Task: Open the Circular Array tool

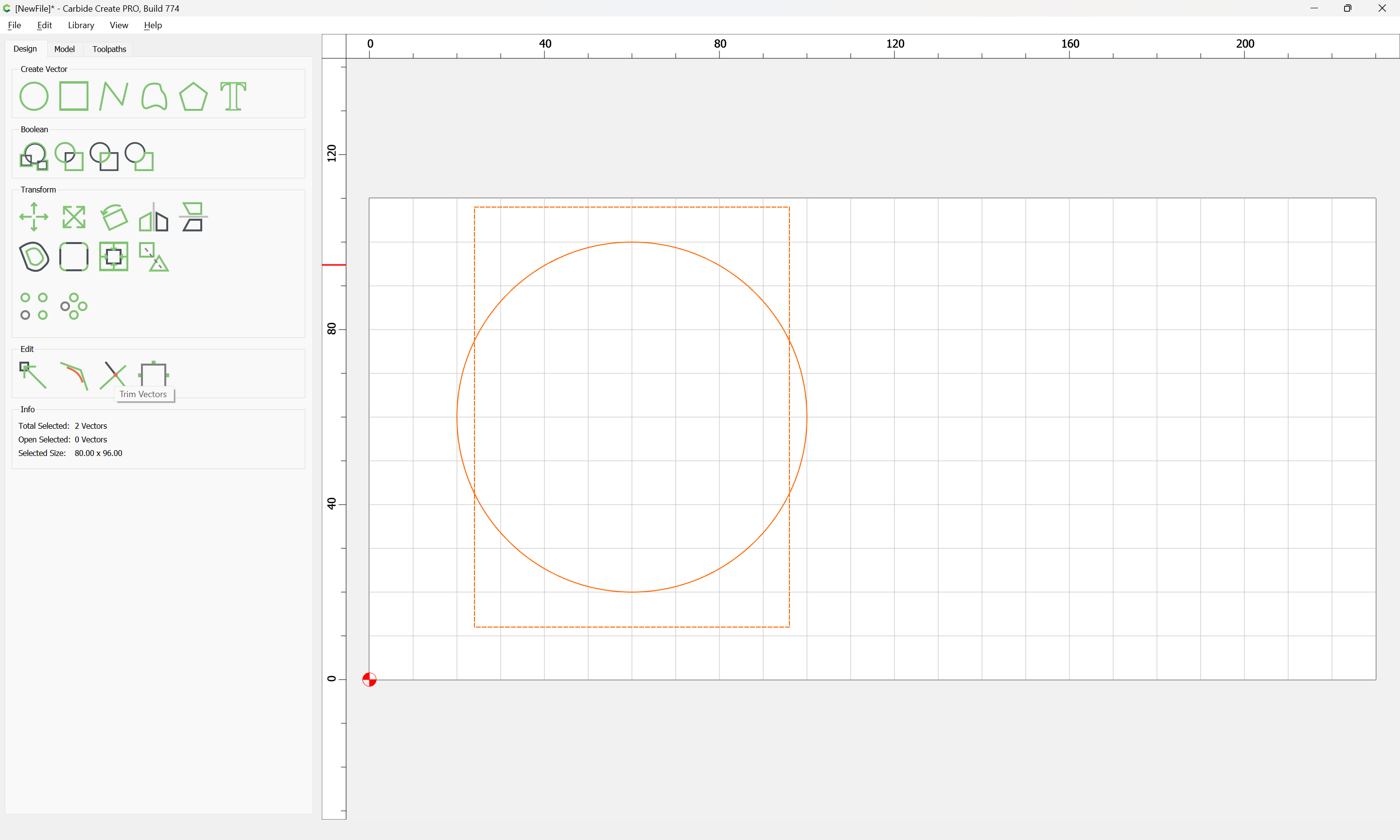Action: (74, 306)
